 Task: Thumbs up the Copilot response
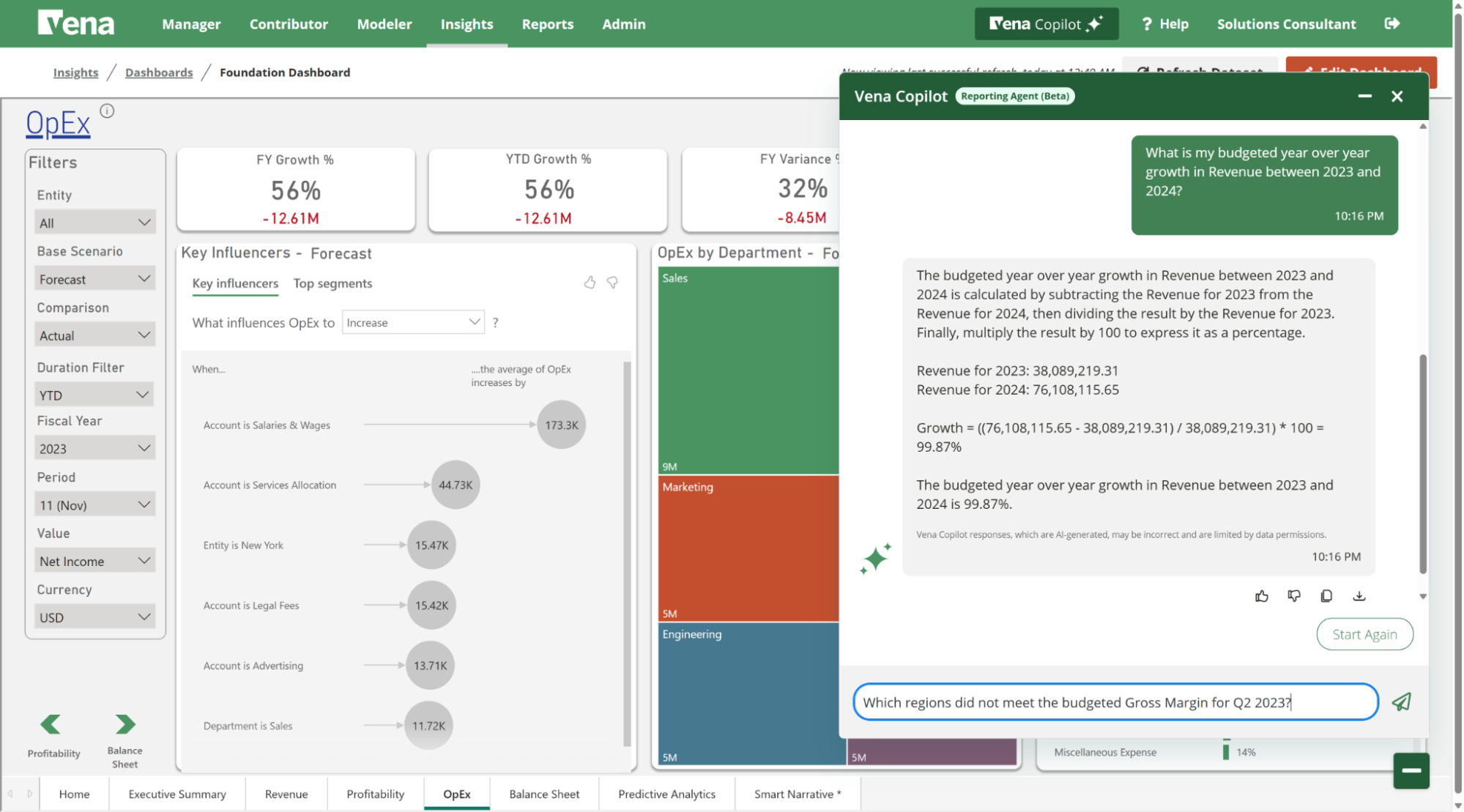pos(1261,595)
